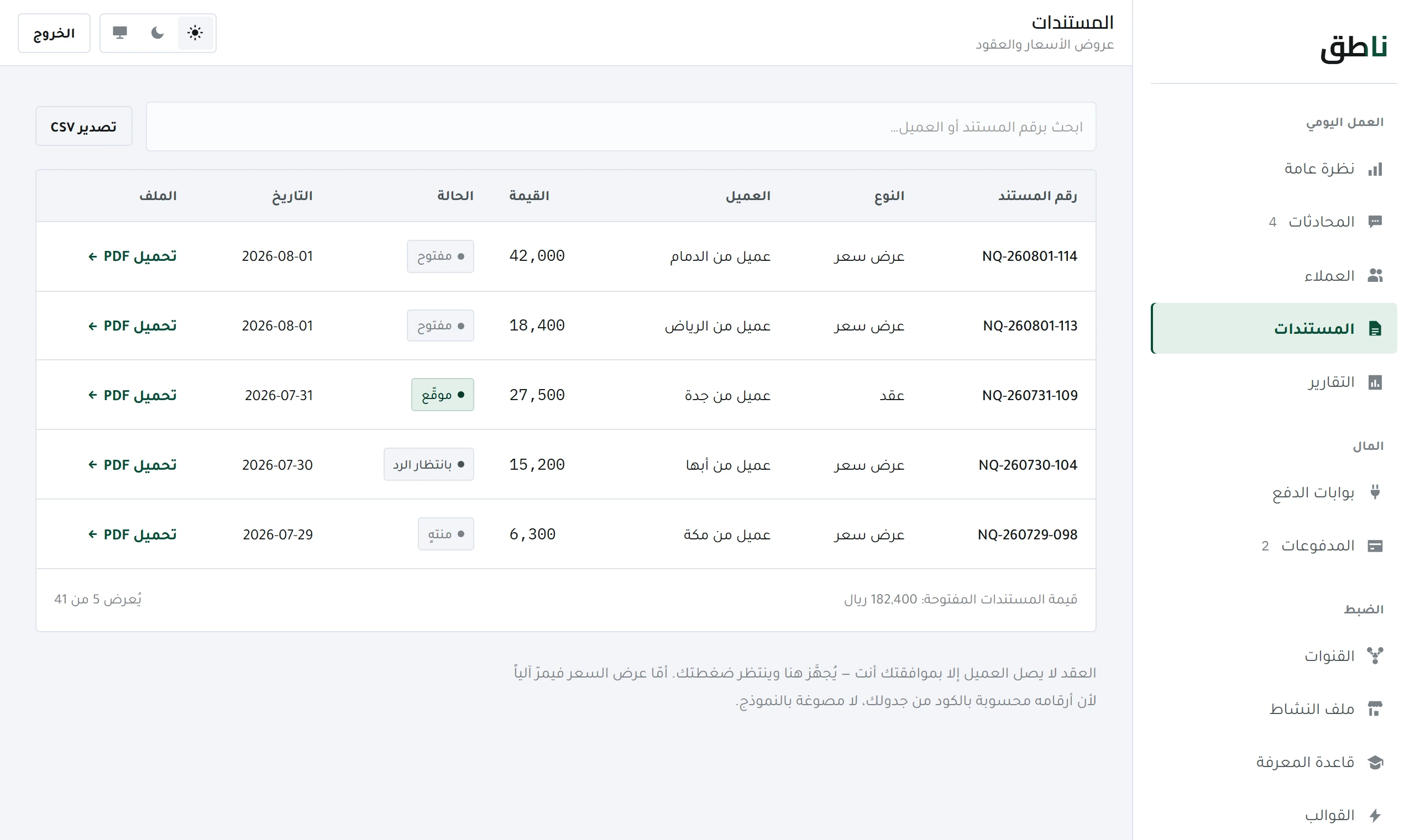Click the ملف النشاط storefront icon

(1375, 708)
